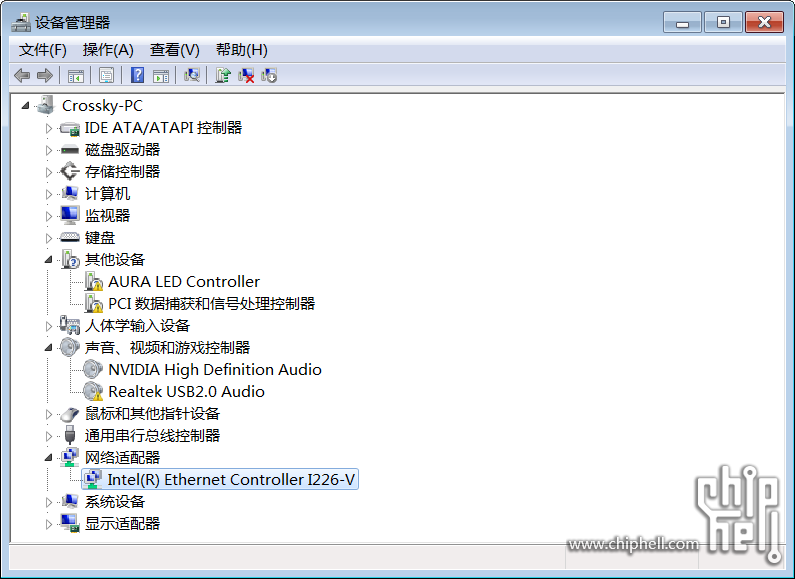The width and height of the screenshot is (795, 579).
Task: Click the blue Help question mark icon
Action: tap(137, 76)
